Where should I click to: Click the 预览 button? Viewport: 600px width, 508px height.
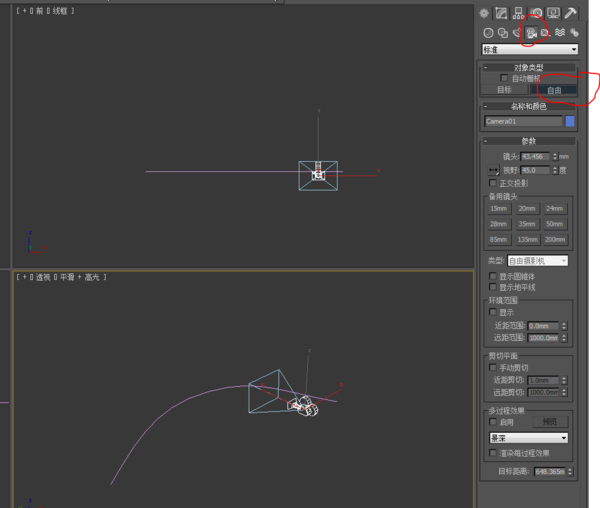(550, 422)
